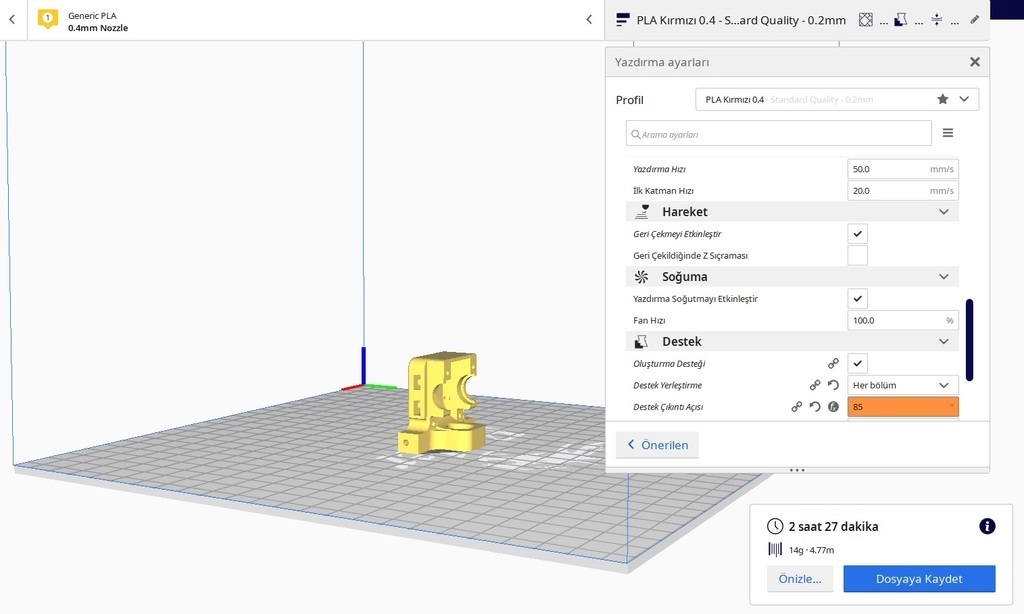The width and height of the screenshot is (1024, 614).
Task: Uncheck Yazdırma Soğutmayı Etkinleştir
Action: [x=857, y=298]
